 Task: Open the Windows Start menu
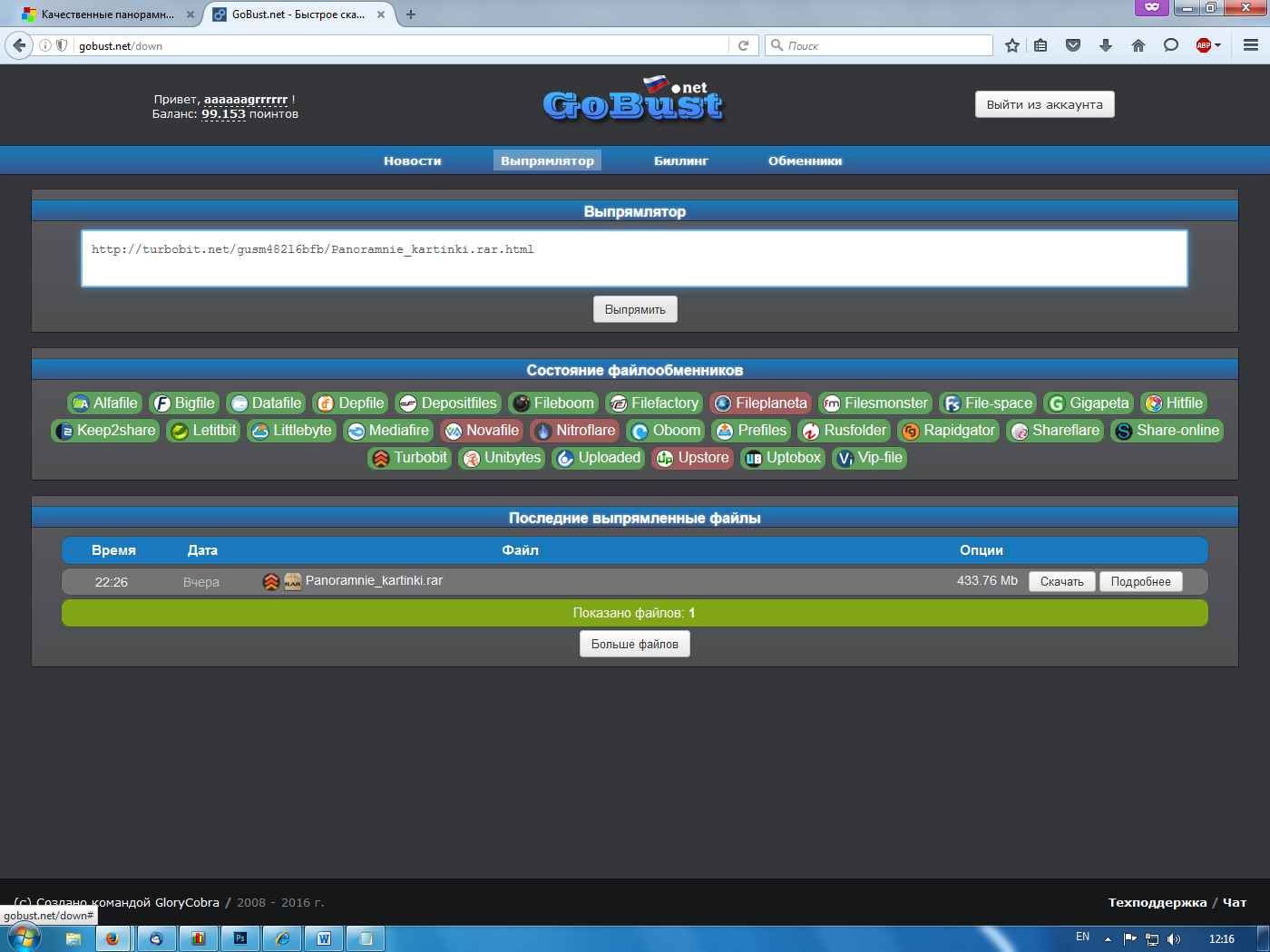[23, 937]
